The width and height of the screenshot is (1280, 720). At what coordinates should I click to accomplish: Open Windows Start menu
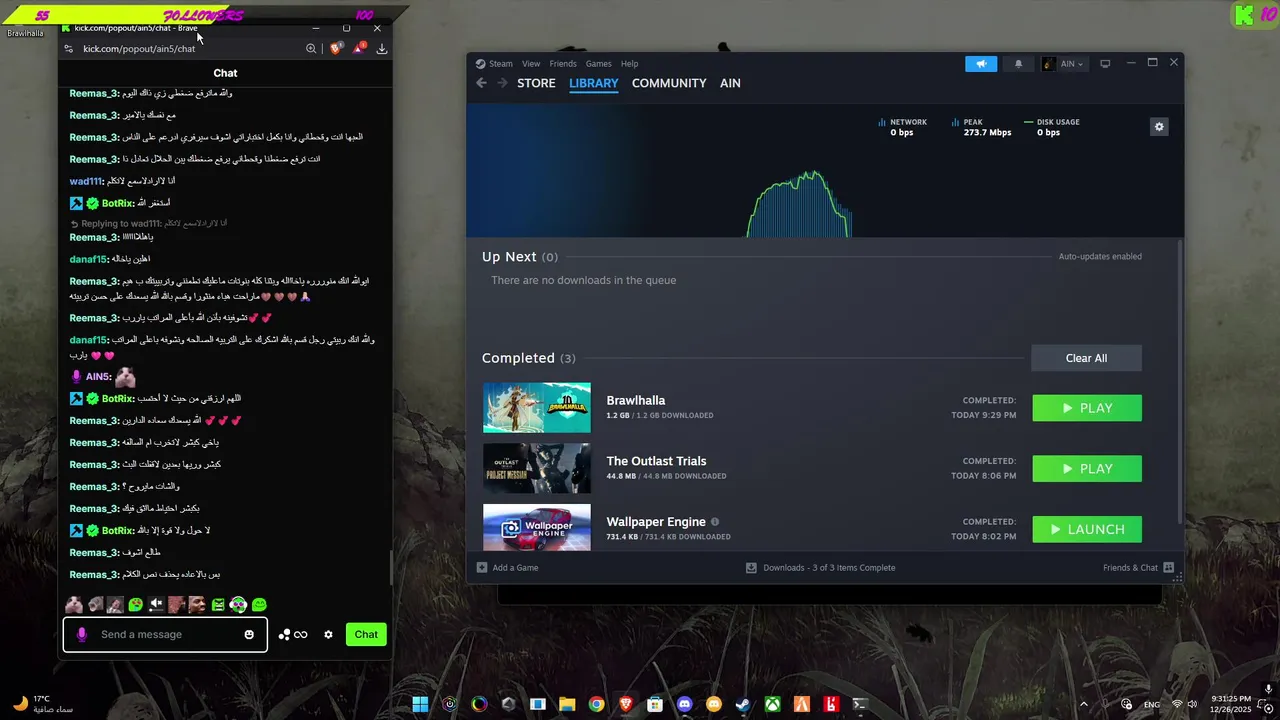(420, 704)
